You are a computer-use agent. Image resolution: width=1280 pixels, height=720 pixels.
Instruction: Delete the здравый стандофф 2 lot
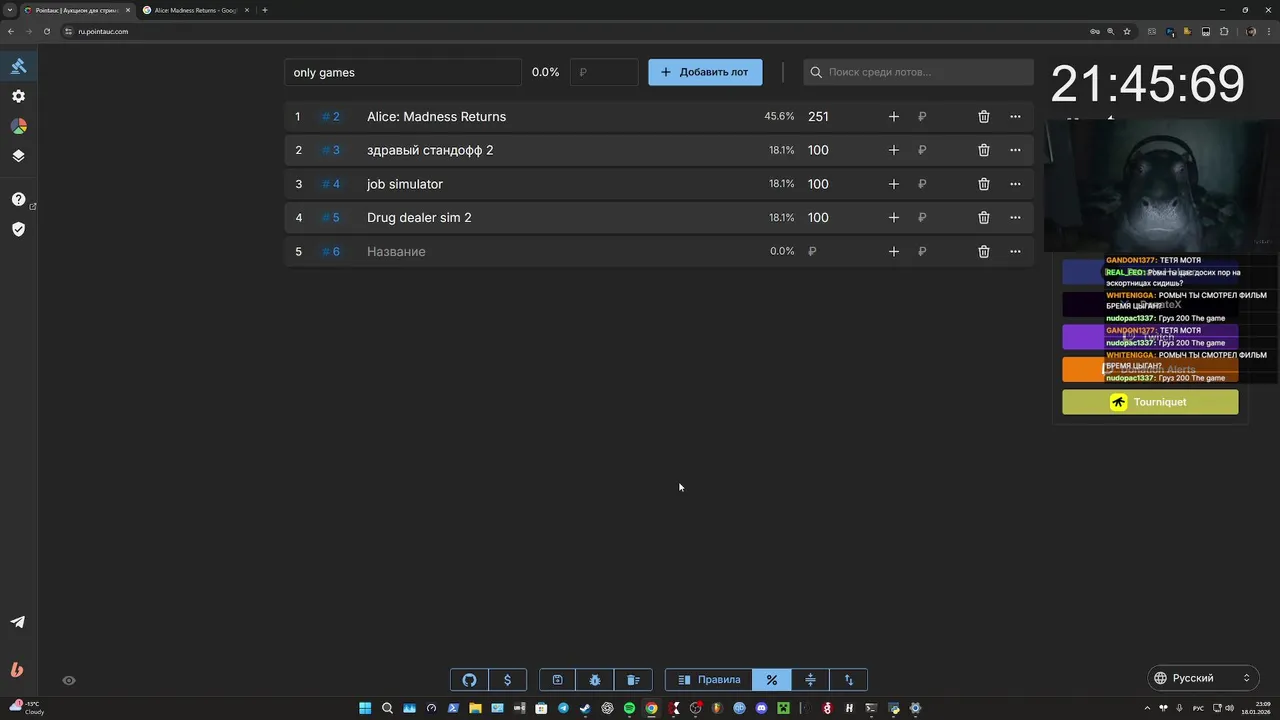[x=984, y=150]
